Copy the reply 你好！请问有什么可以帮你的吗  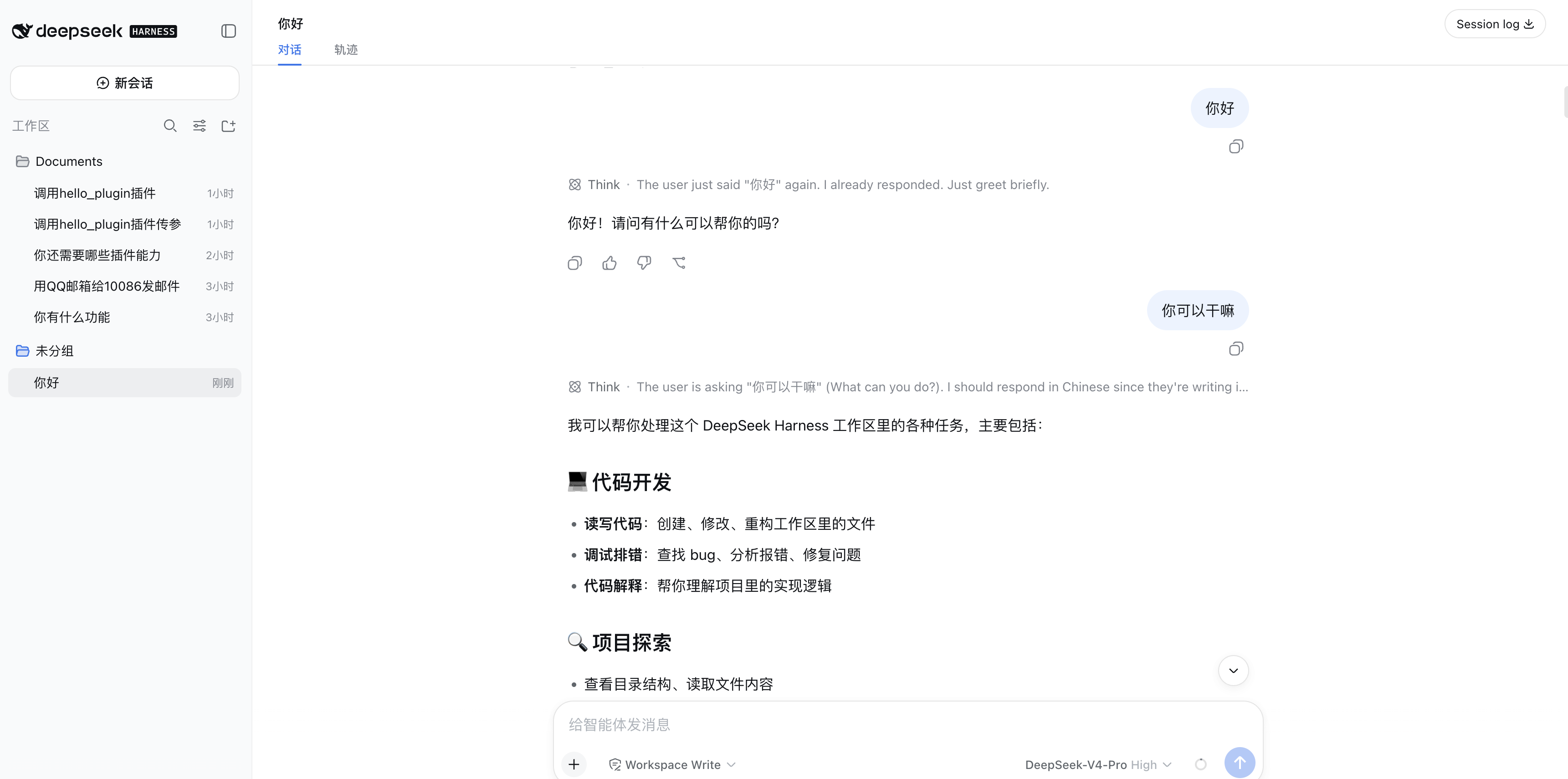[574, 263]
